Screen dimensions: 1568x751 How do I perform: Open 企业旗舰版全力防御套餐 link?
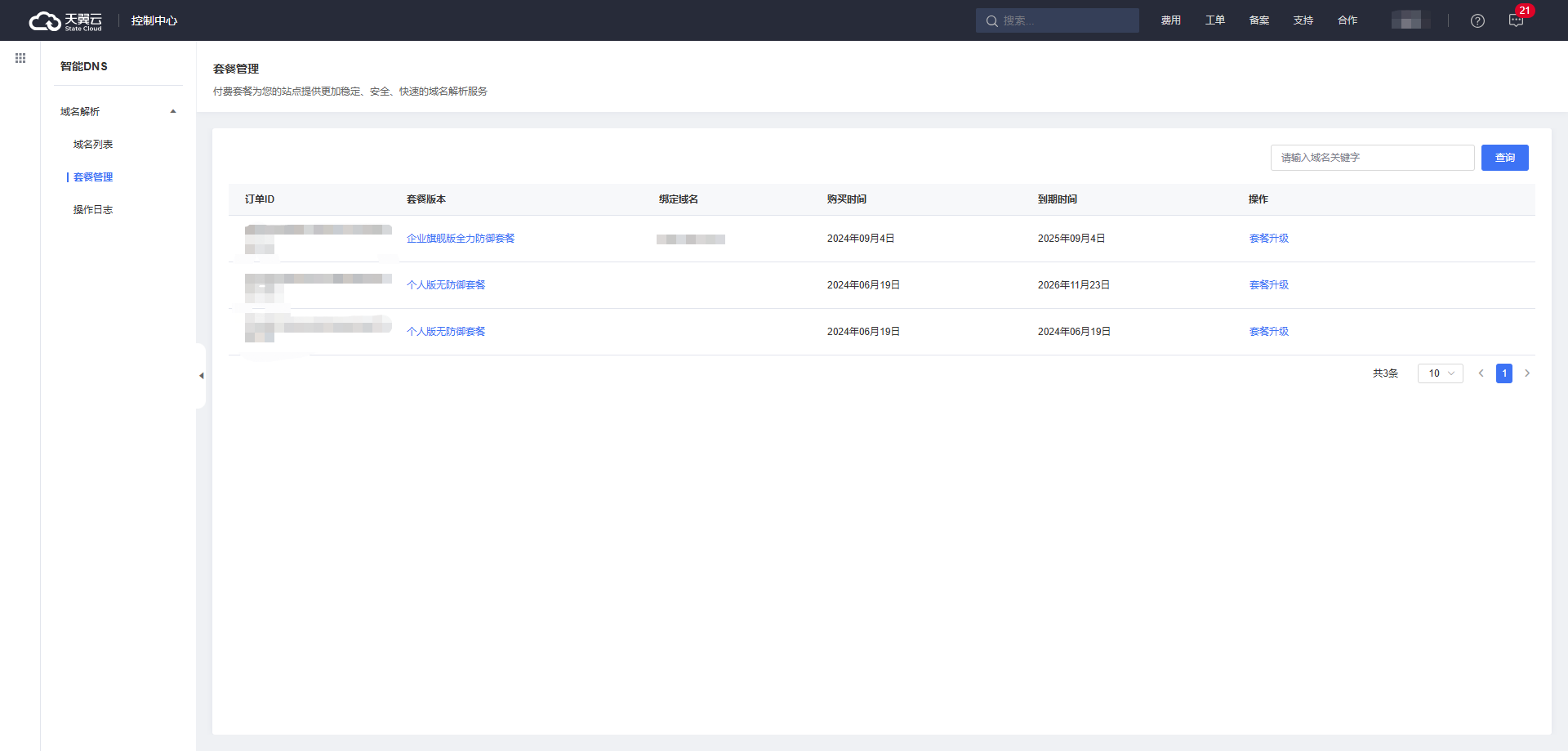click(x=461, y=239)
